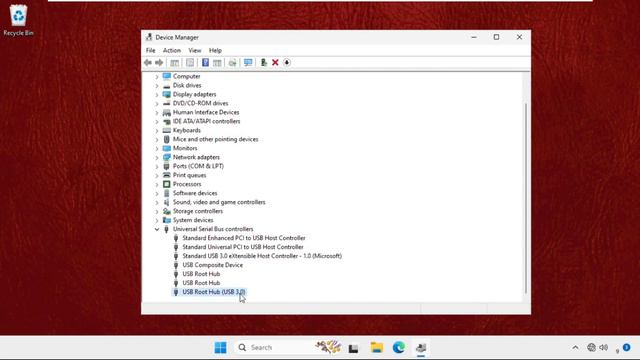This screenshot has width=640, height=360.
Task: Click the Back arrow in Device Manager toolbar
Action: pyautogui.click(x=148, y=62)
